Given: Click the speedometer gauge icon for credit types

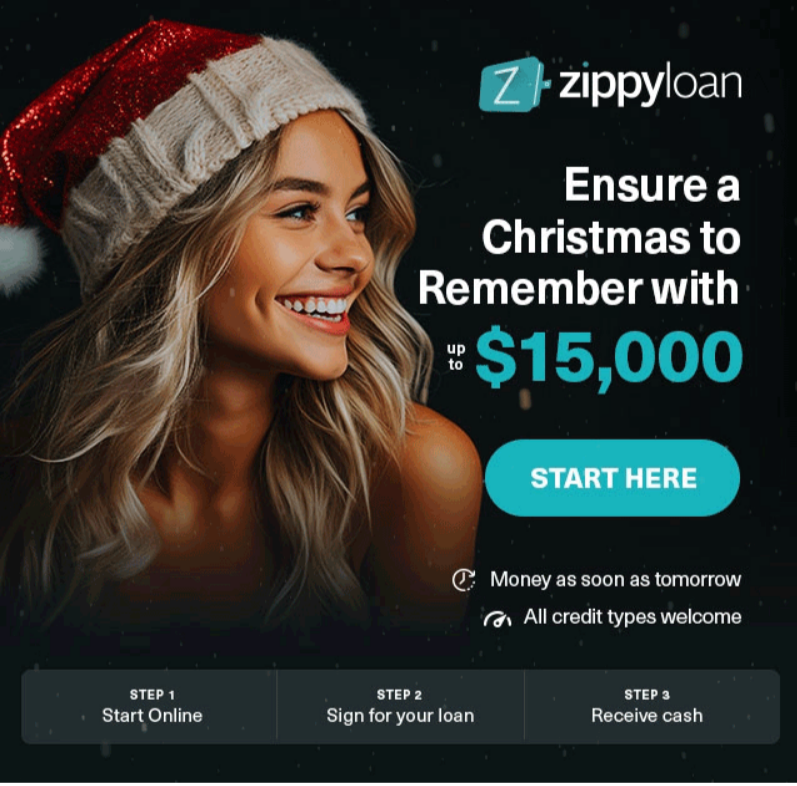Looking at the screenshot, I should point(497,618).
